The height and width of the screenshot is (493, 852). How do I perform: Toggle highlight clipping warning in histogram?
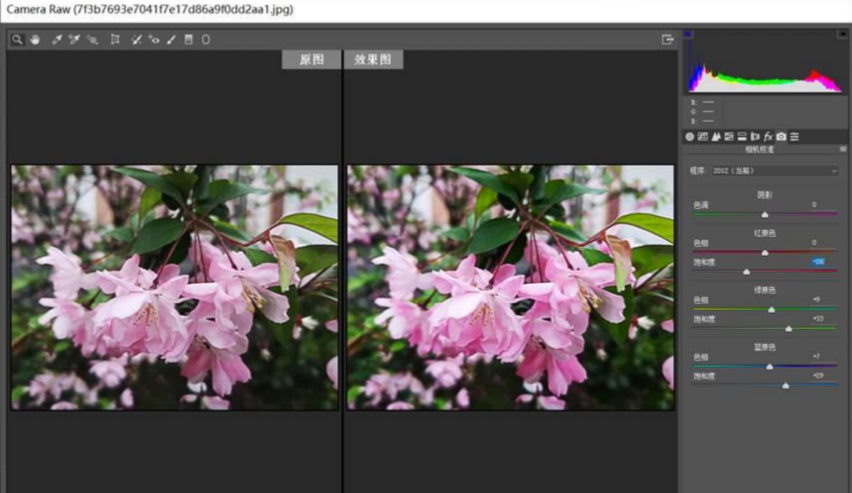(x=842, y=34)
